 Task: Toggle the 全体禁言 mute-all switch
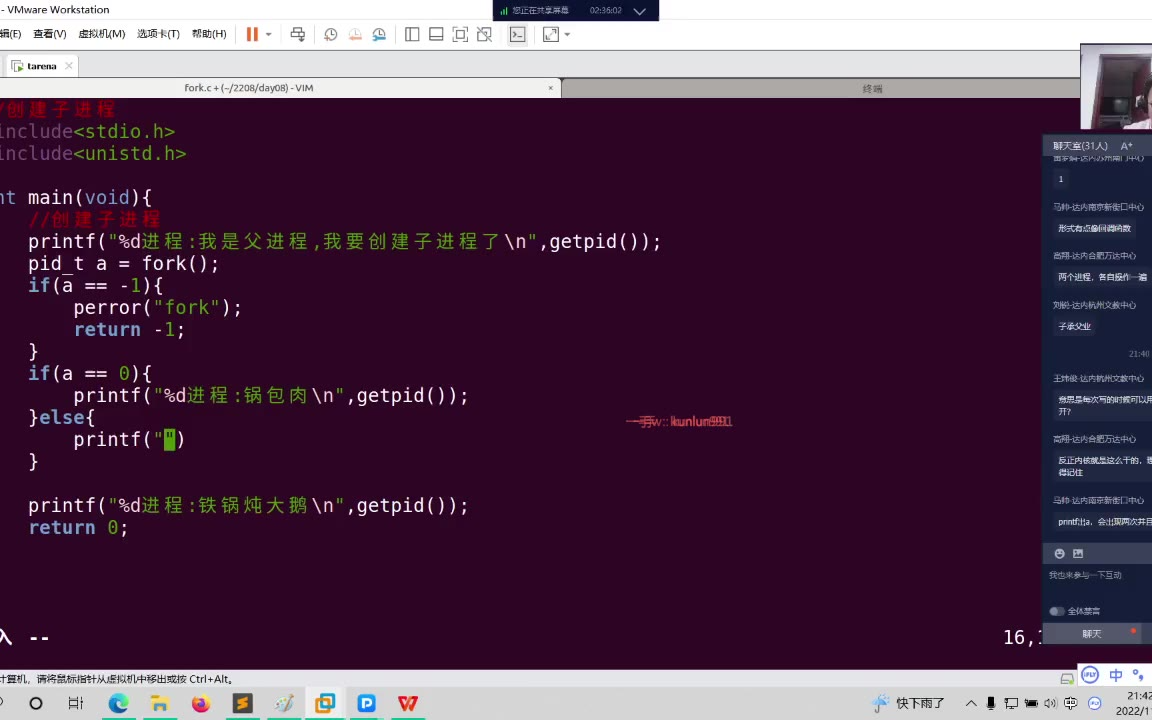tap(1056, 611)
